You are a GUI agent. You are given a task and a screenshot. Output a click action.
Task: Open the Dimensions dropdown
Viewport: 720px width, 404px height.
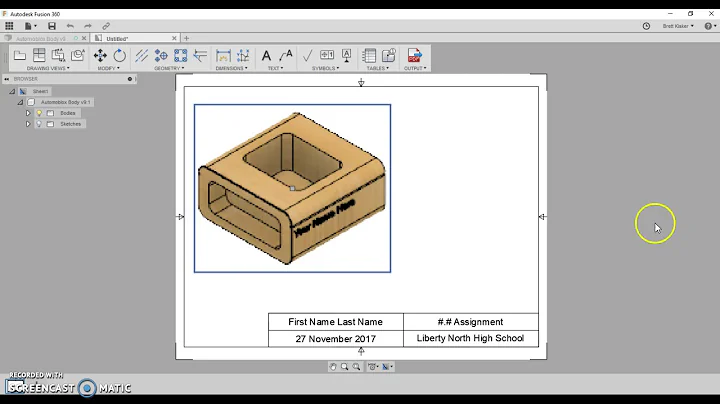pyautogui.click(x=231, y=68)
